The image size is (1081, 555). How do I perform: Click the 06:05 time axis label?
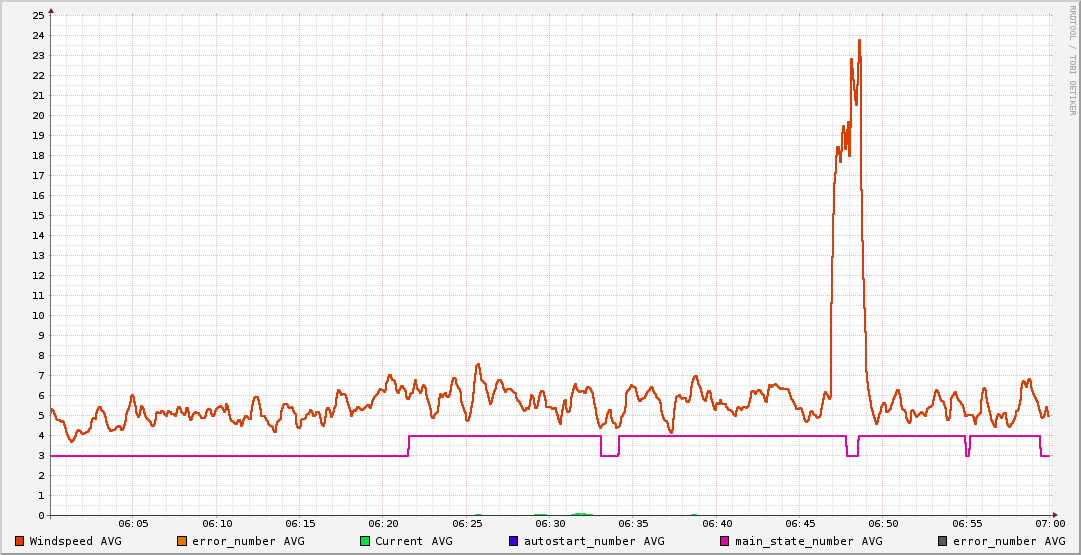(x=133, y=524)
